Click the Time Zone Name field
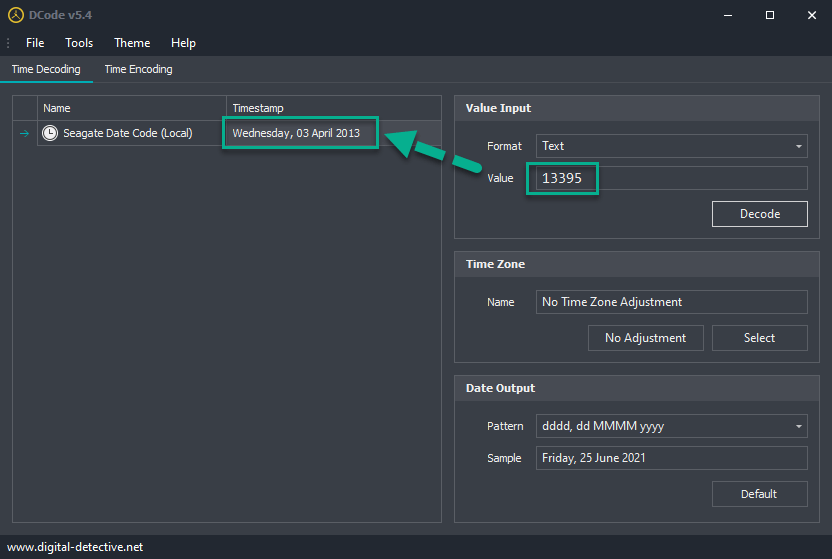This screenshot has height=559, width=832. [x=672, y=302]
